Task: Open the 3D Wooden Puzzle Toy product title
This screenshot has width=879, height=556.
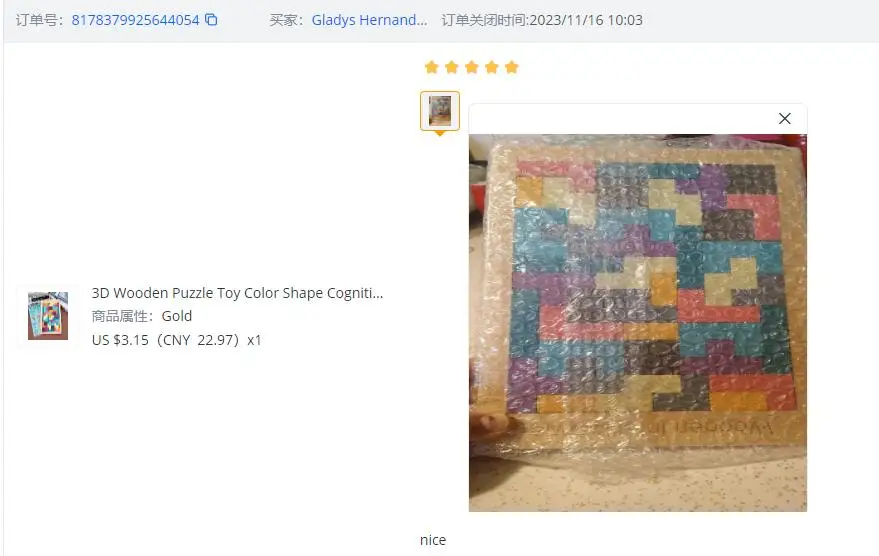Action: click(x=237, y=293)
